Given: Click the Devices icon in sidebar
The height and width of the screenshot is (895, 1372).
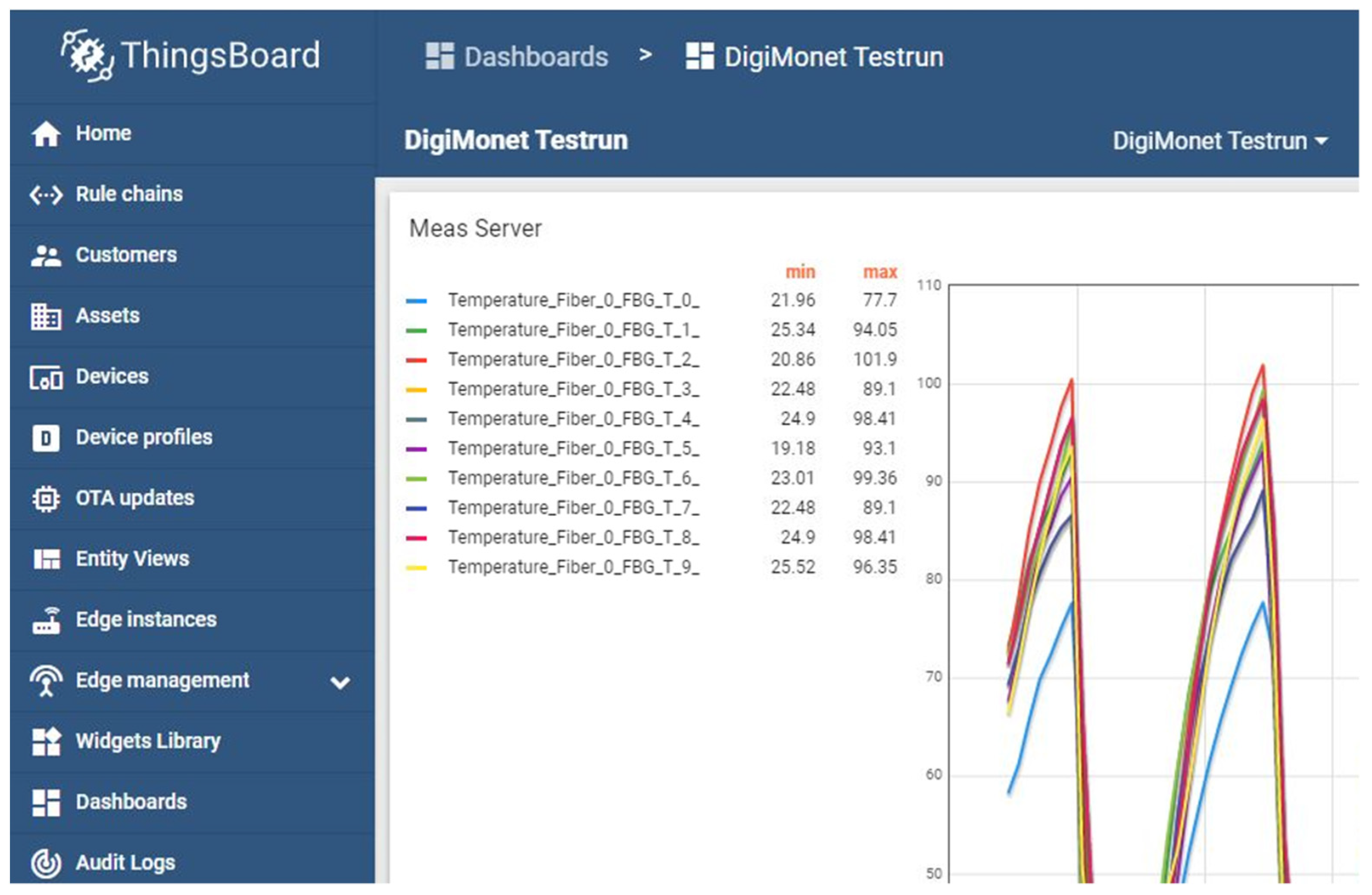Looking at the screenshot, I should pos(46,378).
